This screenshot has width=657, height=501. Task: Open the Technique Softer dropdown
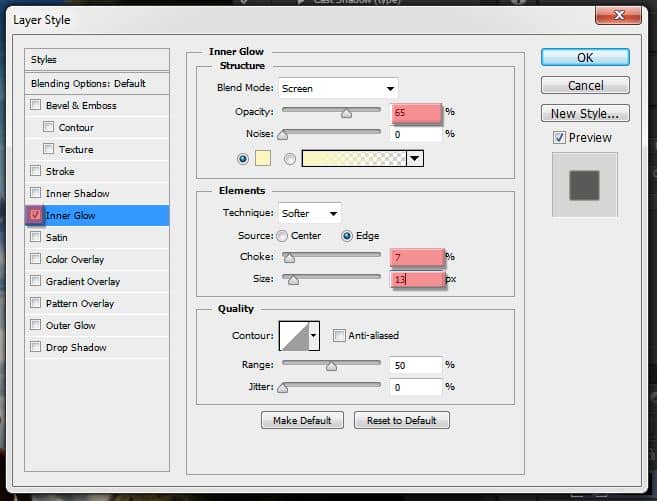310,213
